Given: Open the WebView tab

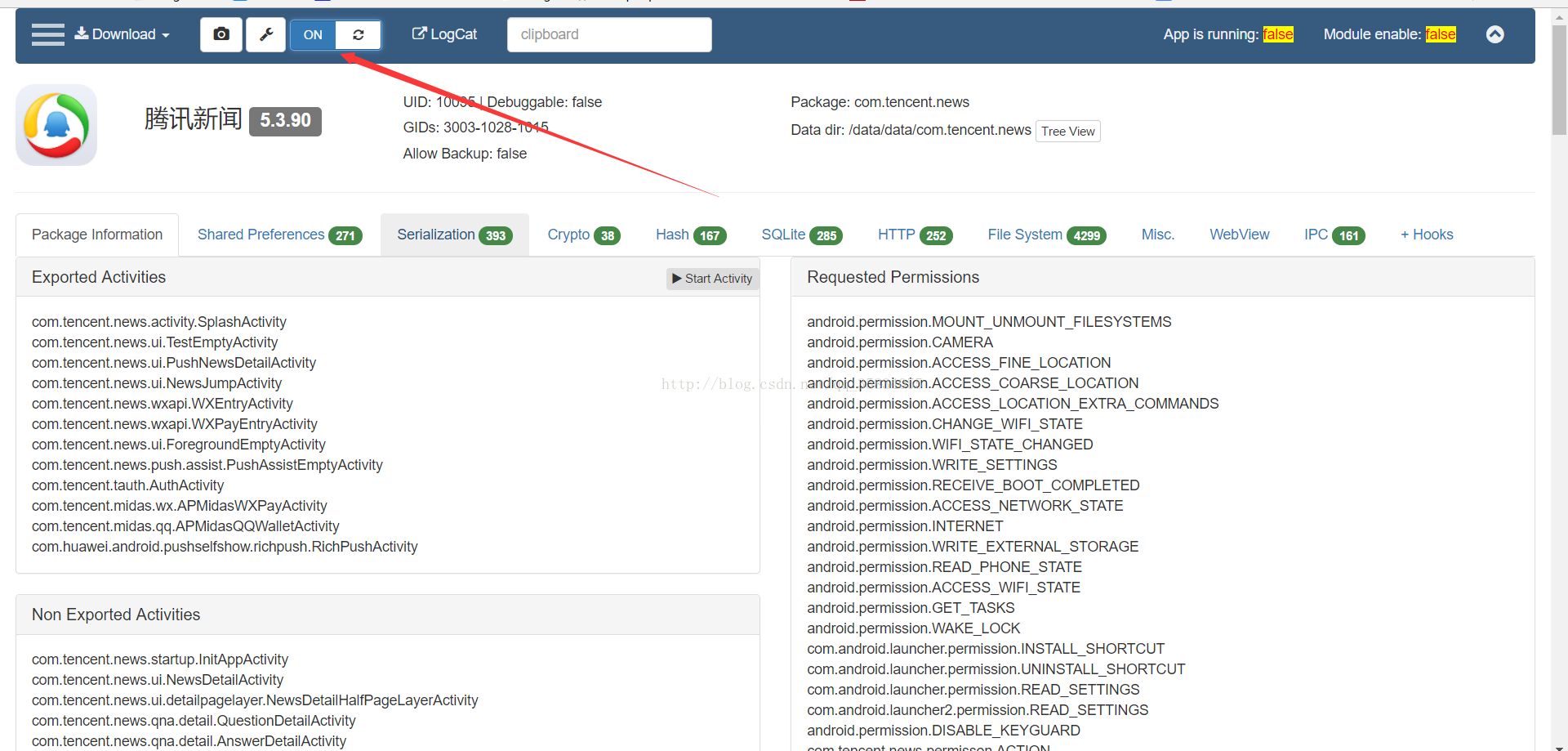Looking at the screenshot, I should click(1240, 235).
